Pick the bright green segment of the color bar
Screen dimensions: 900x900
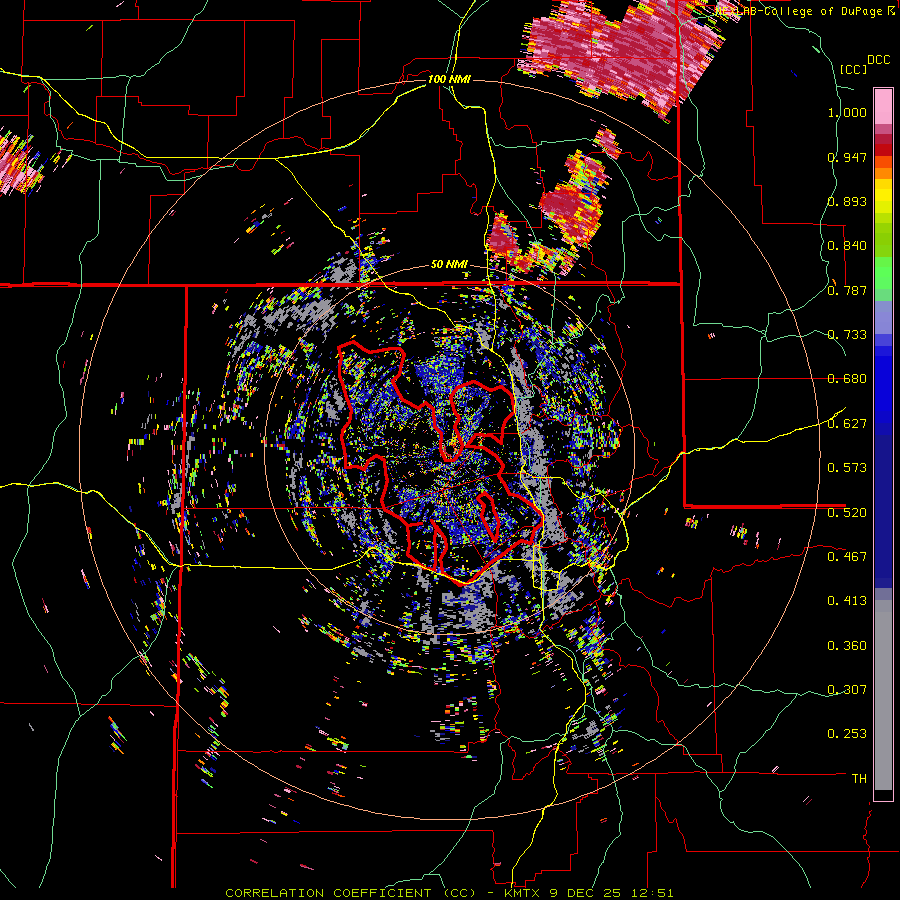pos(883,274)
